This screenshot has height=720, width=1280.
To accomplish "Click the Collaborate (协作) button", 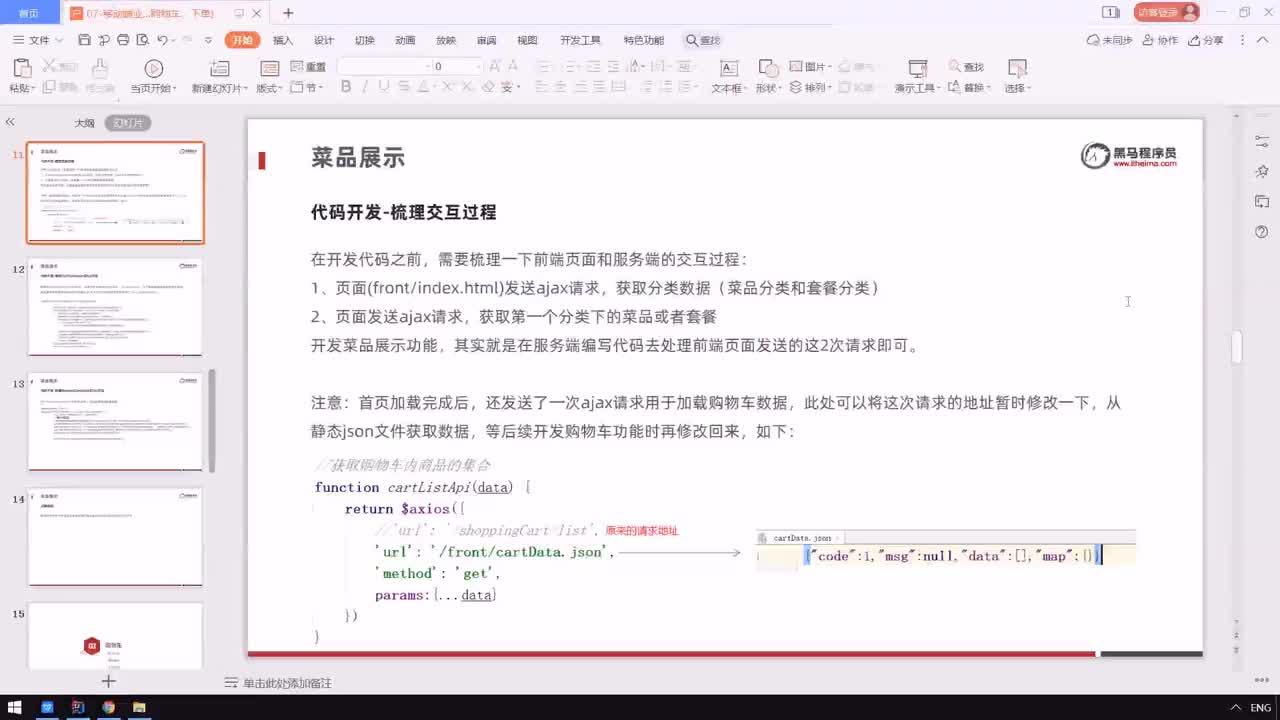I will (1160, 40).
